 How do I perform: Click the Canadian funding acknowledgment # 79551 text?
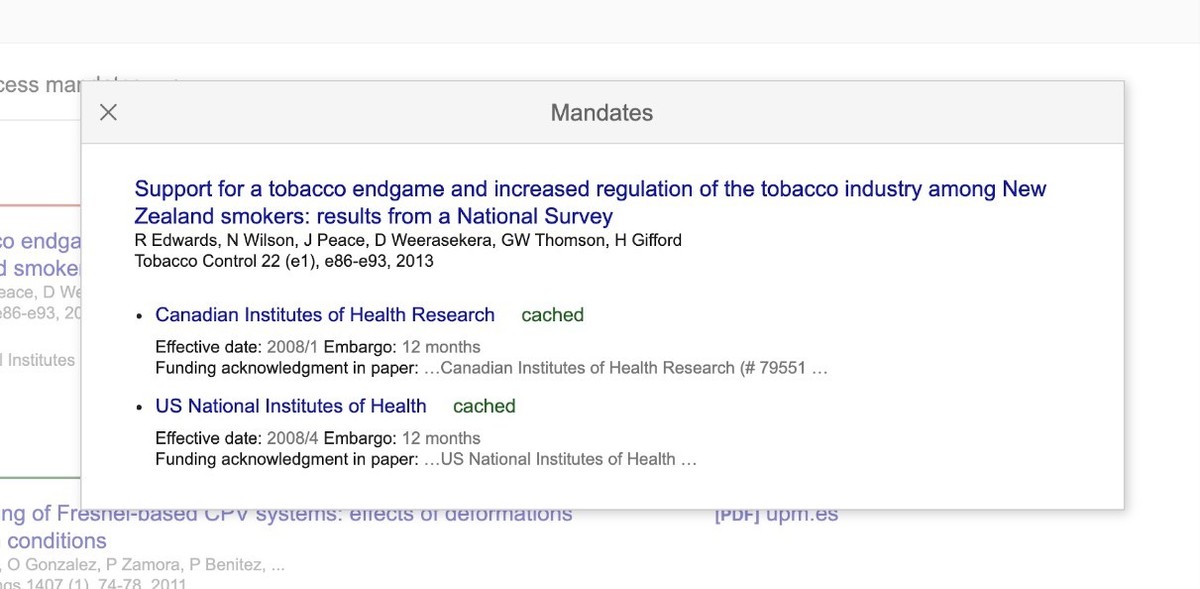coord(634,368)
